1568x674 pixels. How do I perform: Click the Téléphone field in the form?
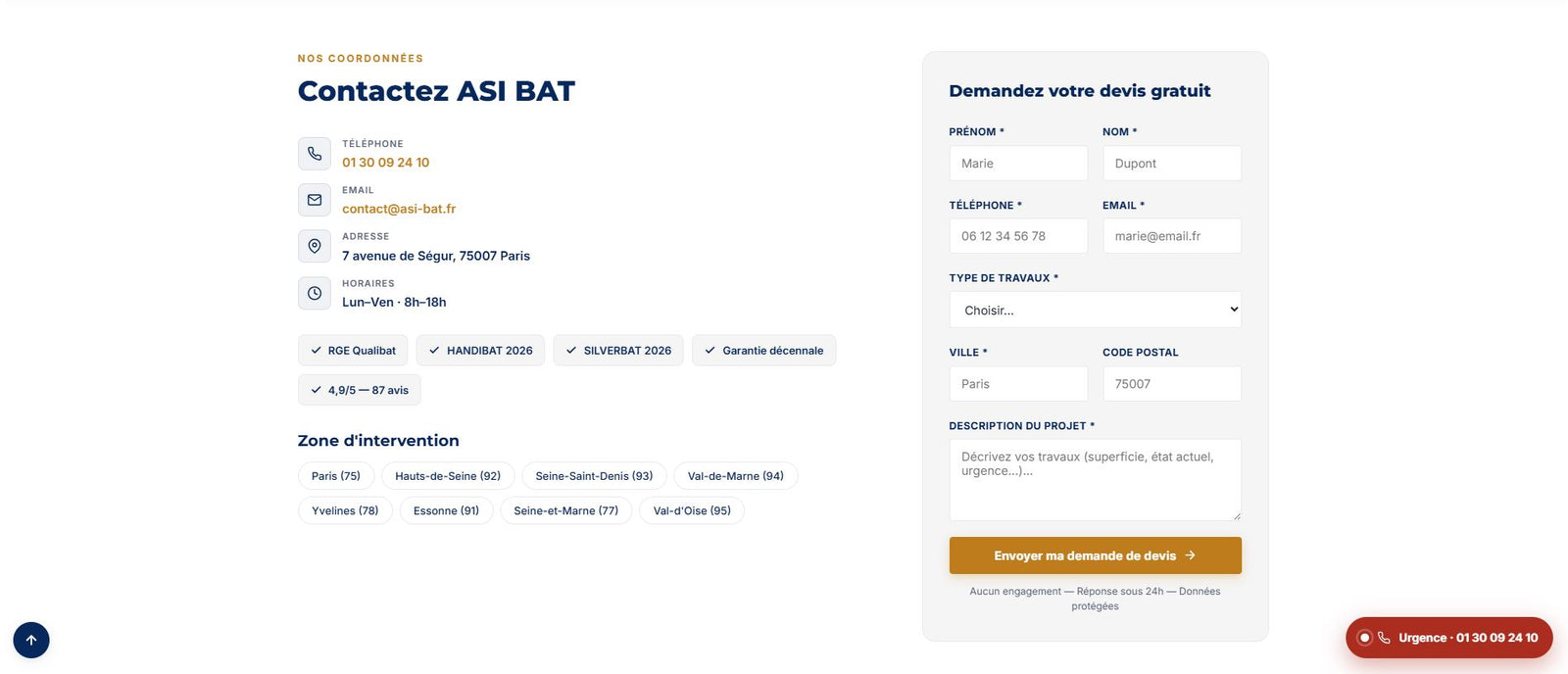pyautogui.click(x=1018, y=236)
